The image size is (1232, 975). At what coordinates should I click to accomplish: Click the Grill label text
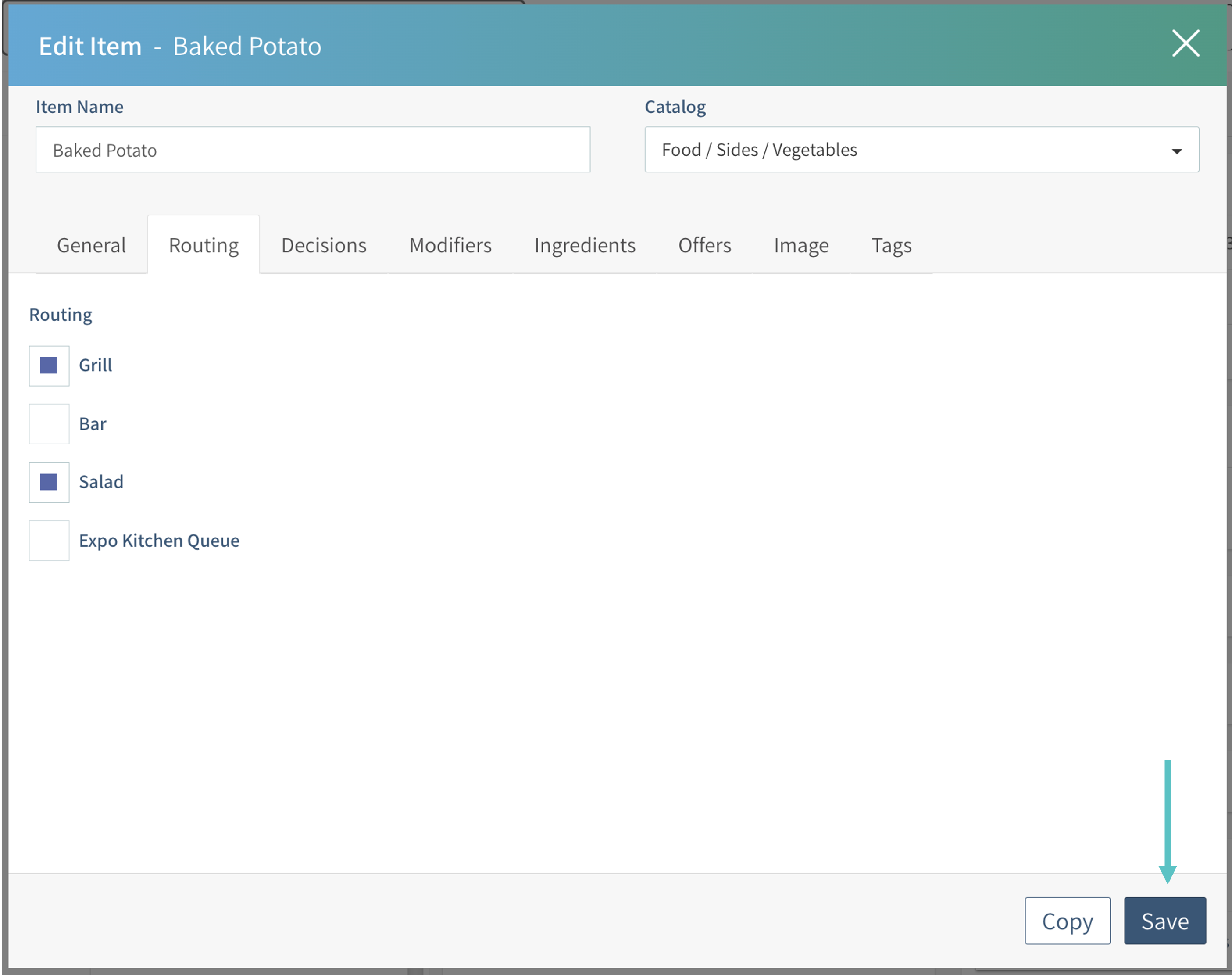click(95, 366)
